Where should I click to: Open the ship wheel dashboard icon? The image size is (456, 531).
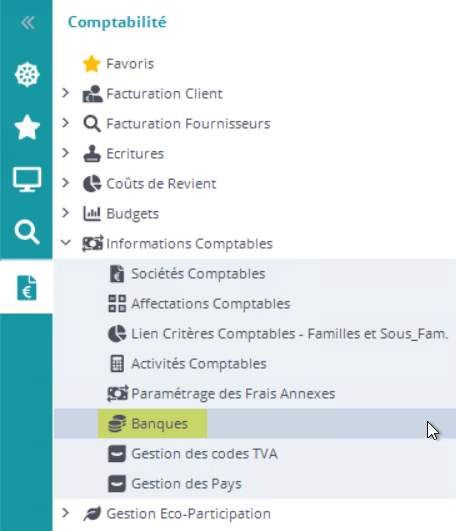tap(27, 75)
